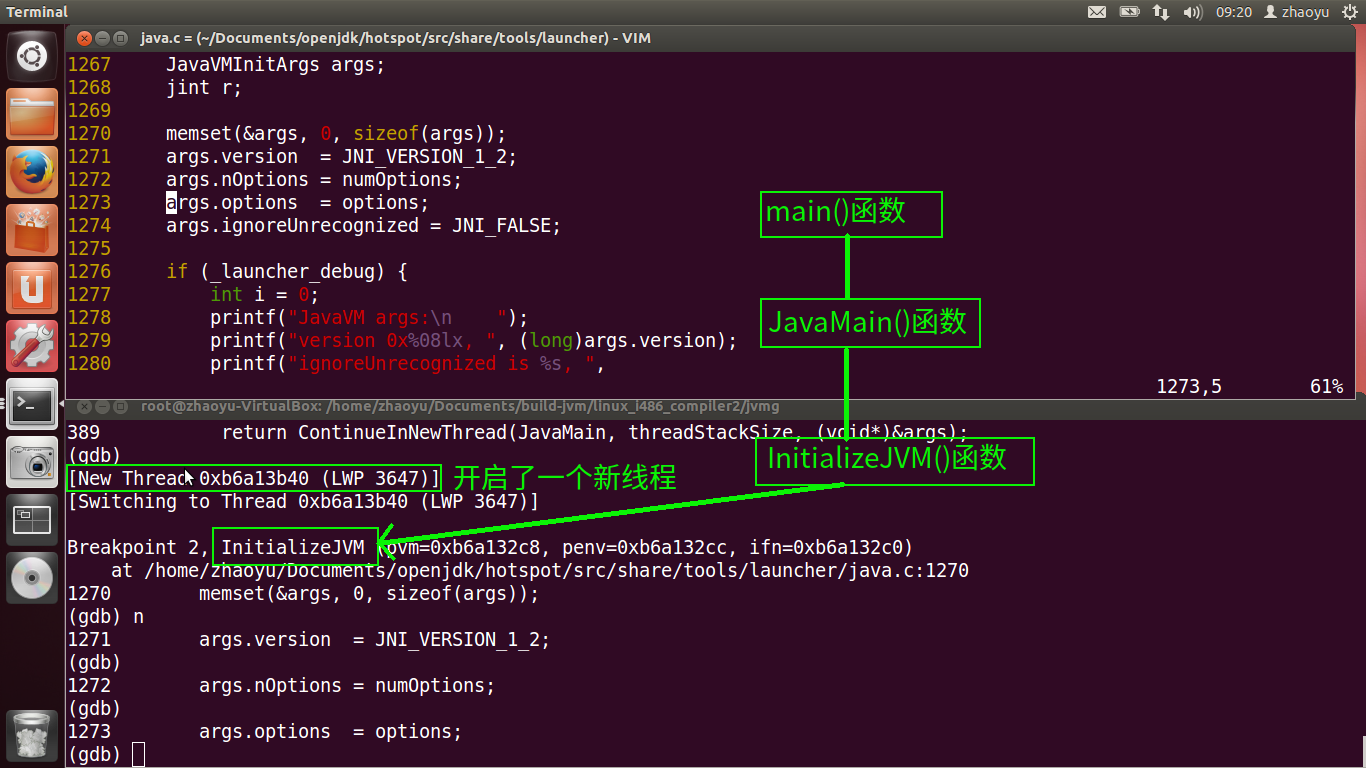The image size is (1366, 768).
Task: Expand the battery status indicator
Action: pos(1129,12)
